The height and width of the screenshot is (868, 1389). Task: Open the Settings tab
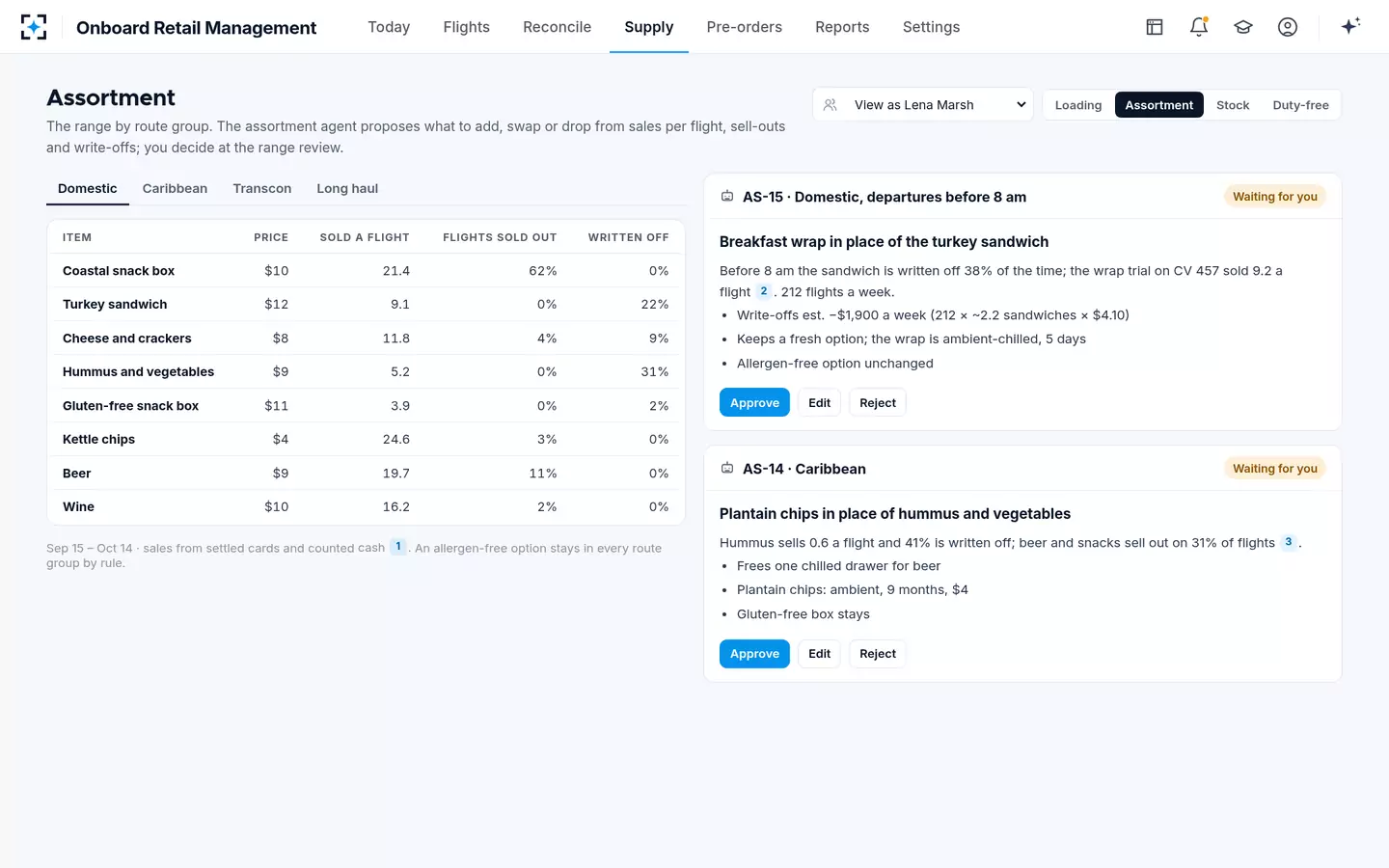pos(932,27)
